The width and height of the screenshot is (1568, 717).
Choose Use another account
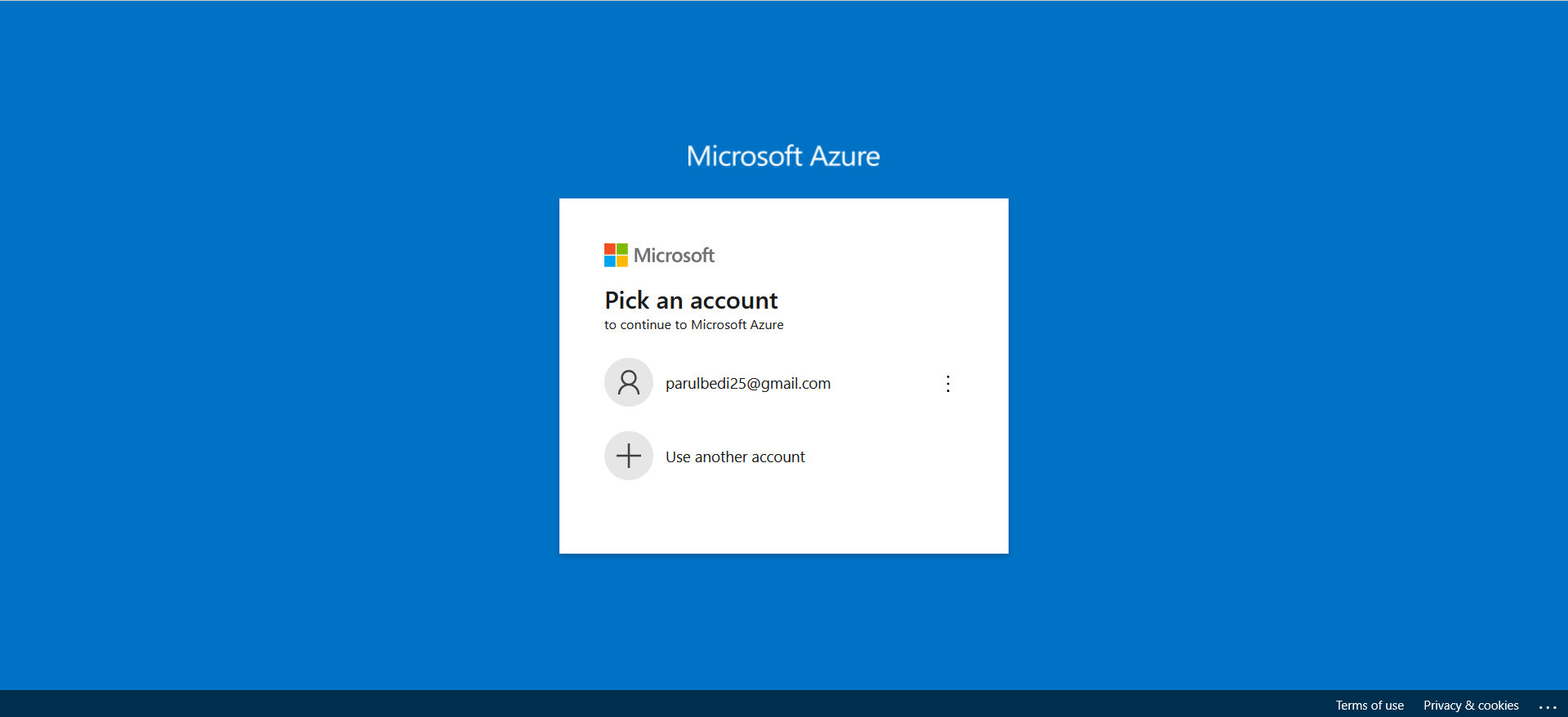pos(784,456)
